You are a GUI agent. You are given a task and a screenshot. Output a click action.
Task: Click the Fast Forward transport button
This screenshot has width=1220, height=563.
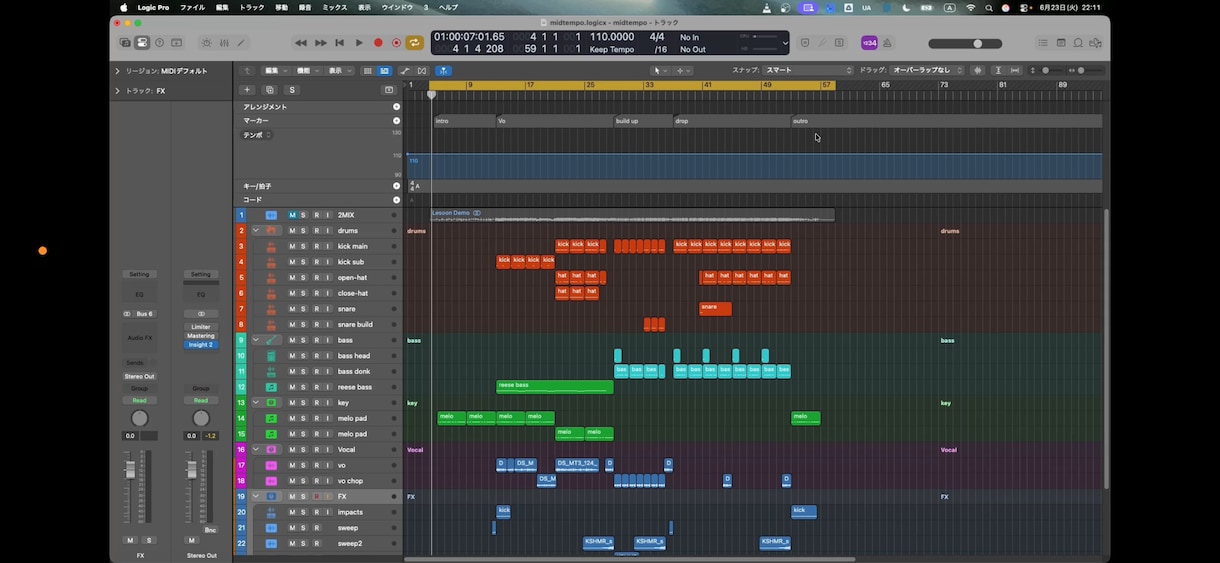click(x=321, y=43)
